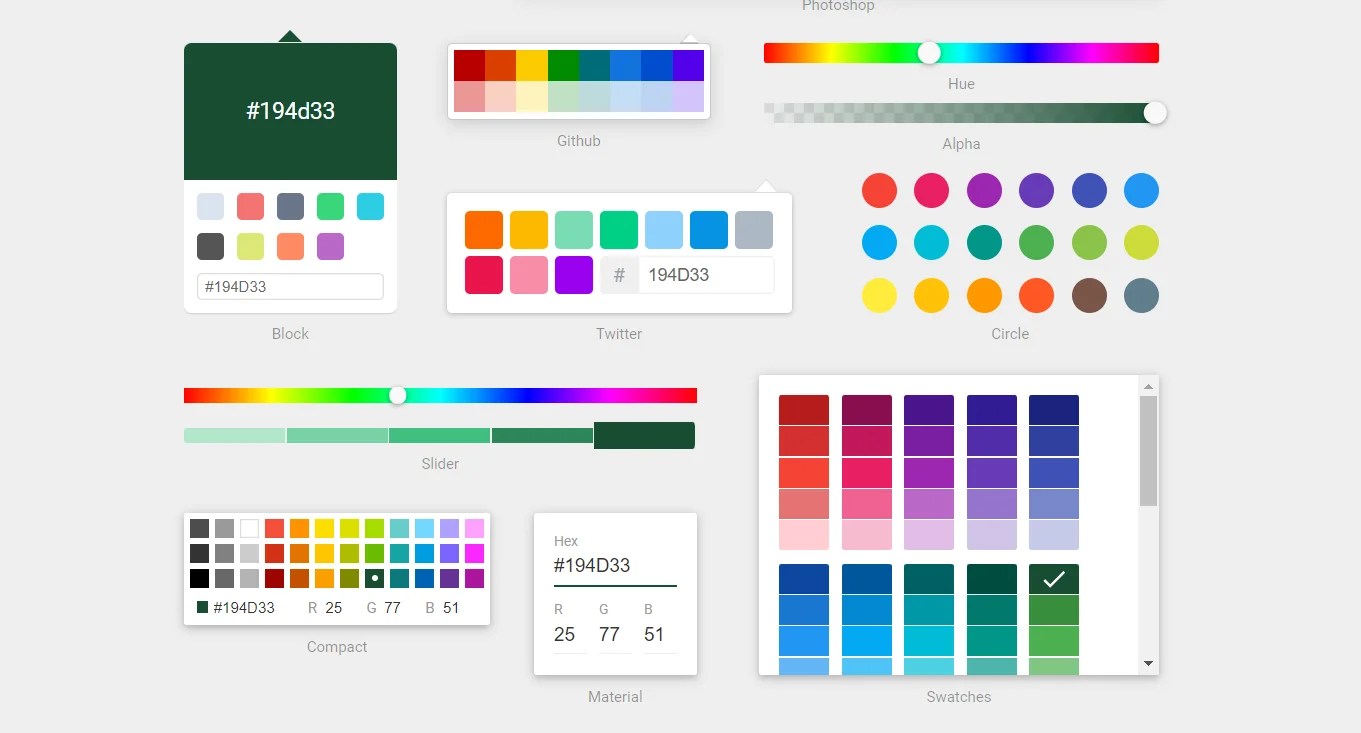Select the lightest mint swatch in Slider picker

[235, 435]
